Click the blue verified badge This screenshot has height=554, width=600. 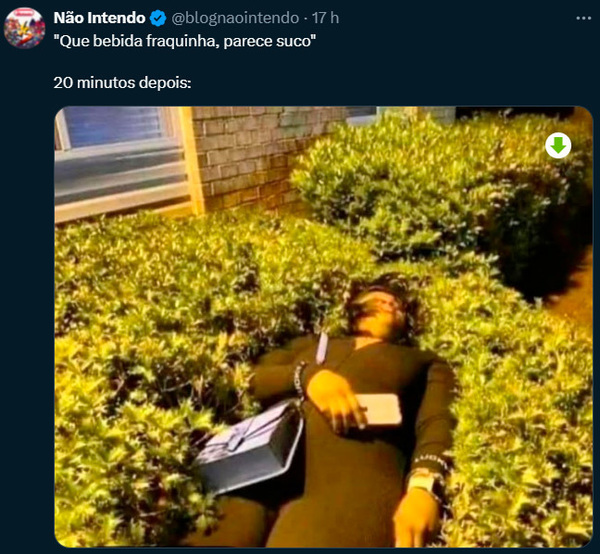(x=158, y=18)
